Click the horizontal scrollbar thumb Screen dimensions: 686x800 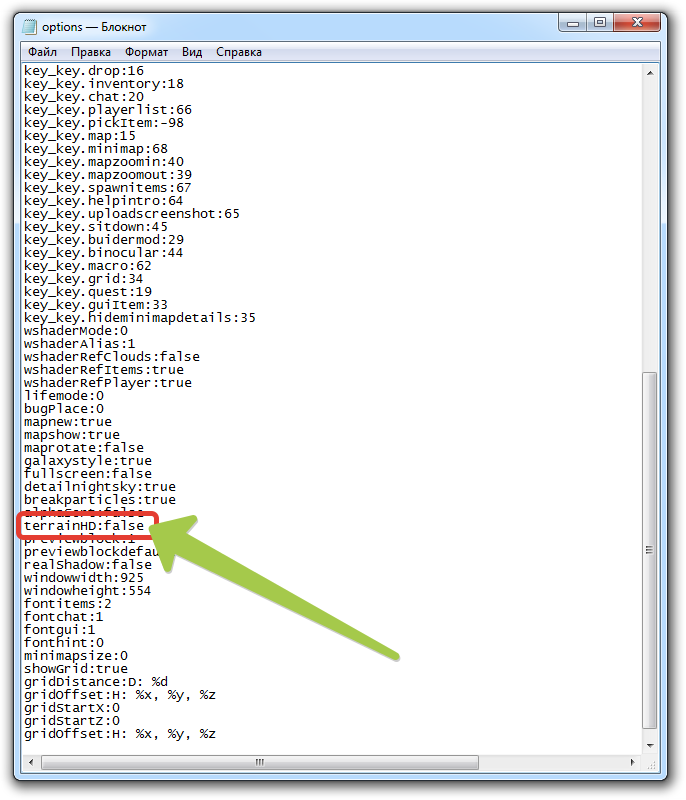point(260,762)
